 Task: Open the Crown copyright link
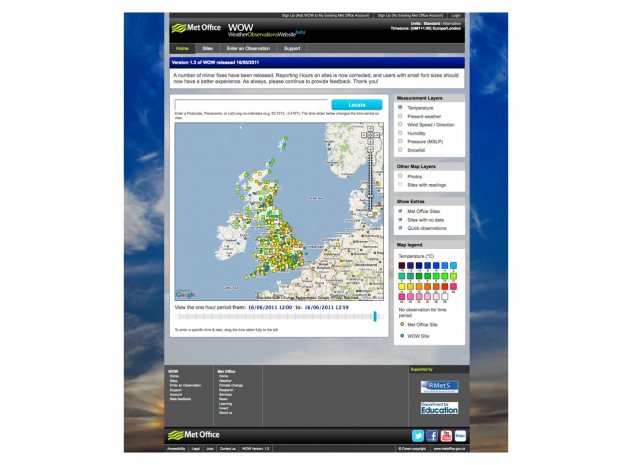[x=412, y=449]
